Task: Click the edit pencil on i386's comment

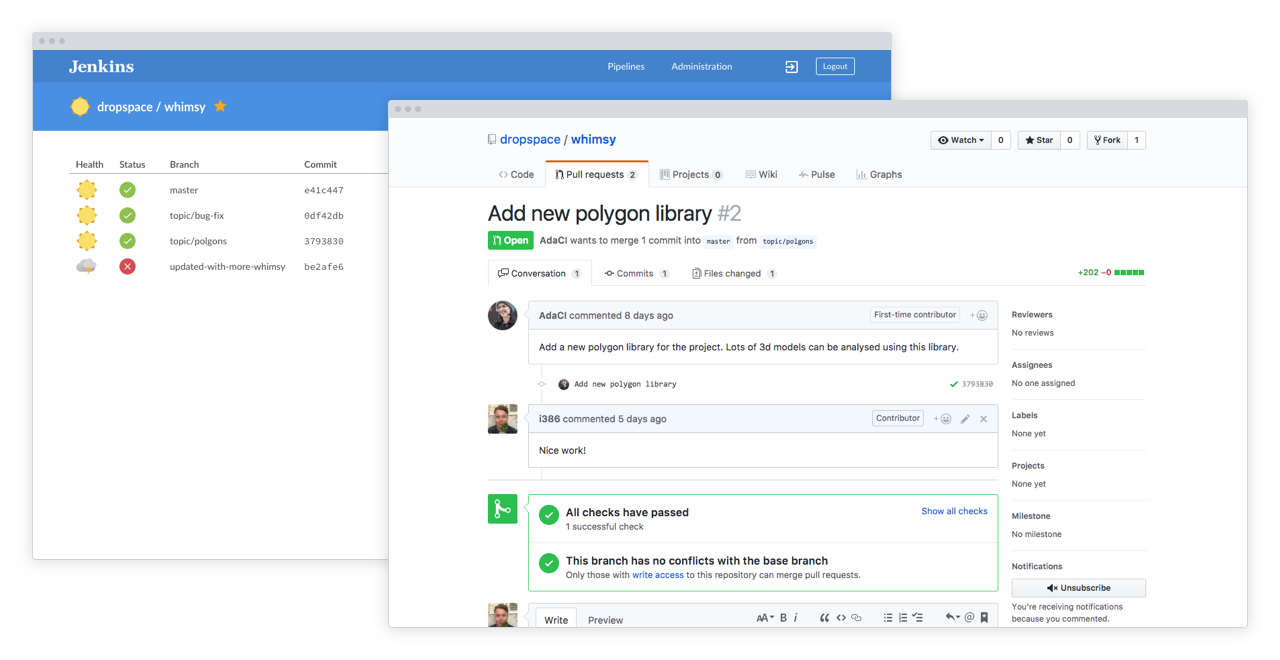Action: 964,419
